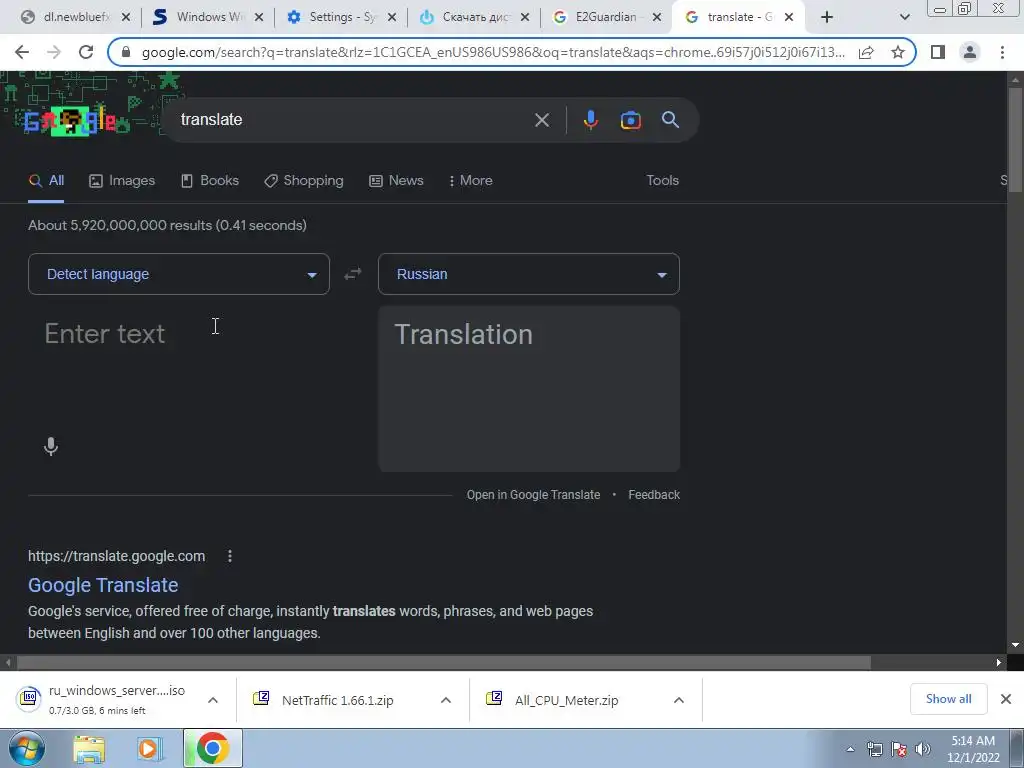The height and width of the screenshot is (768, 1024).
Task: Share this page via the share icon
Action: pos(866,52)
